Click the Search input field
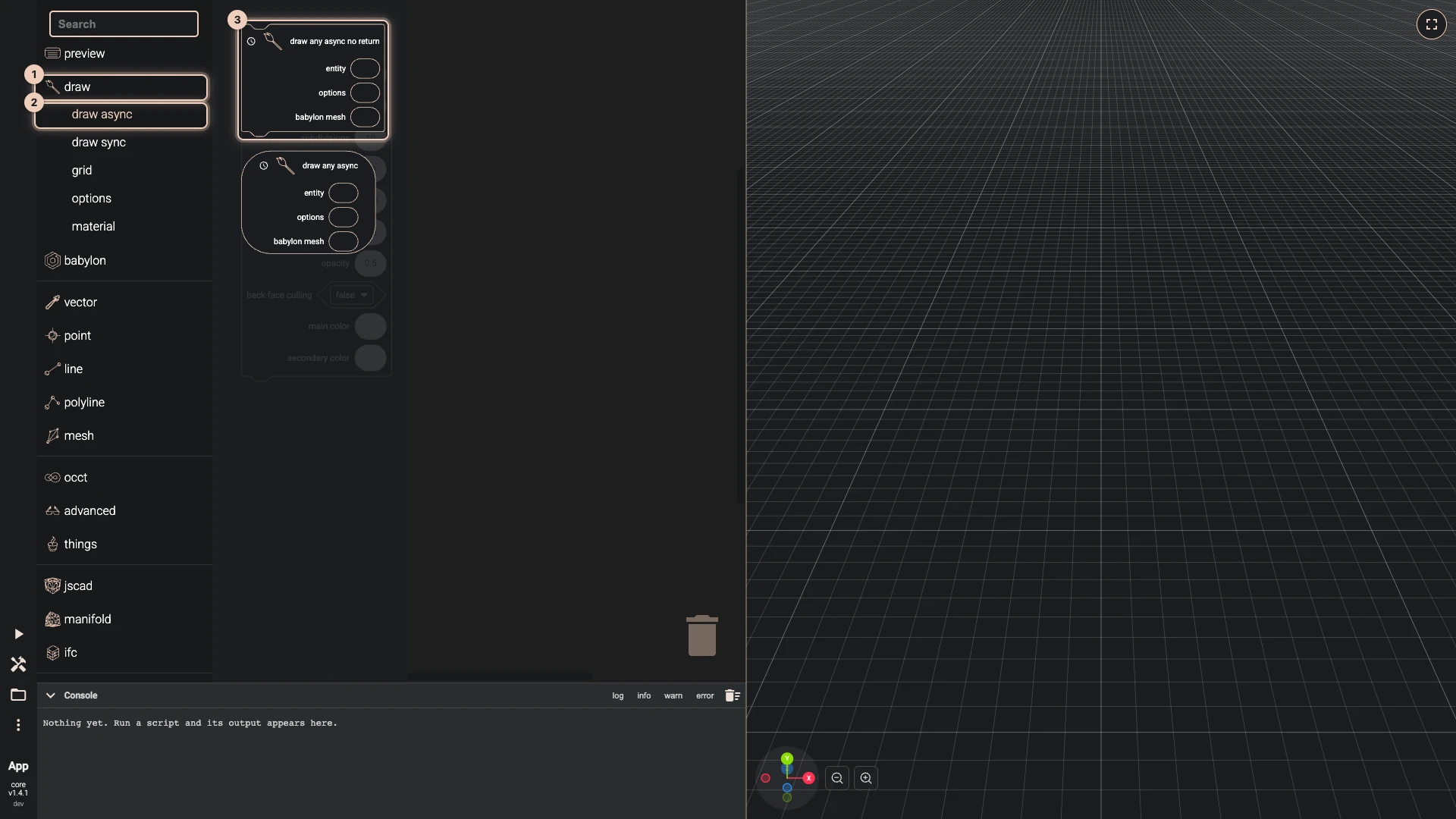1456x819 pixels. pos(124,24)
